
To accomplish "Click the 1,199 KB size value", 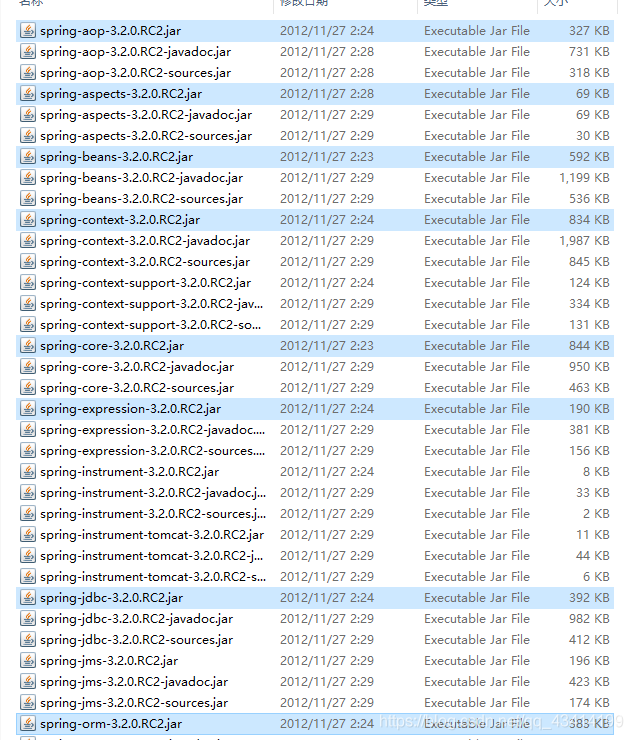I will pos(584,178).
